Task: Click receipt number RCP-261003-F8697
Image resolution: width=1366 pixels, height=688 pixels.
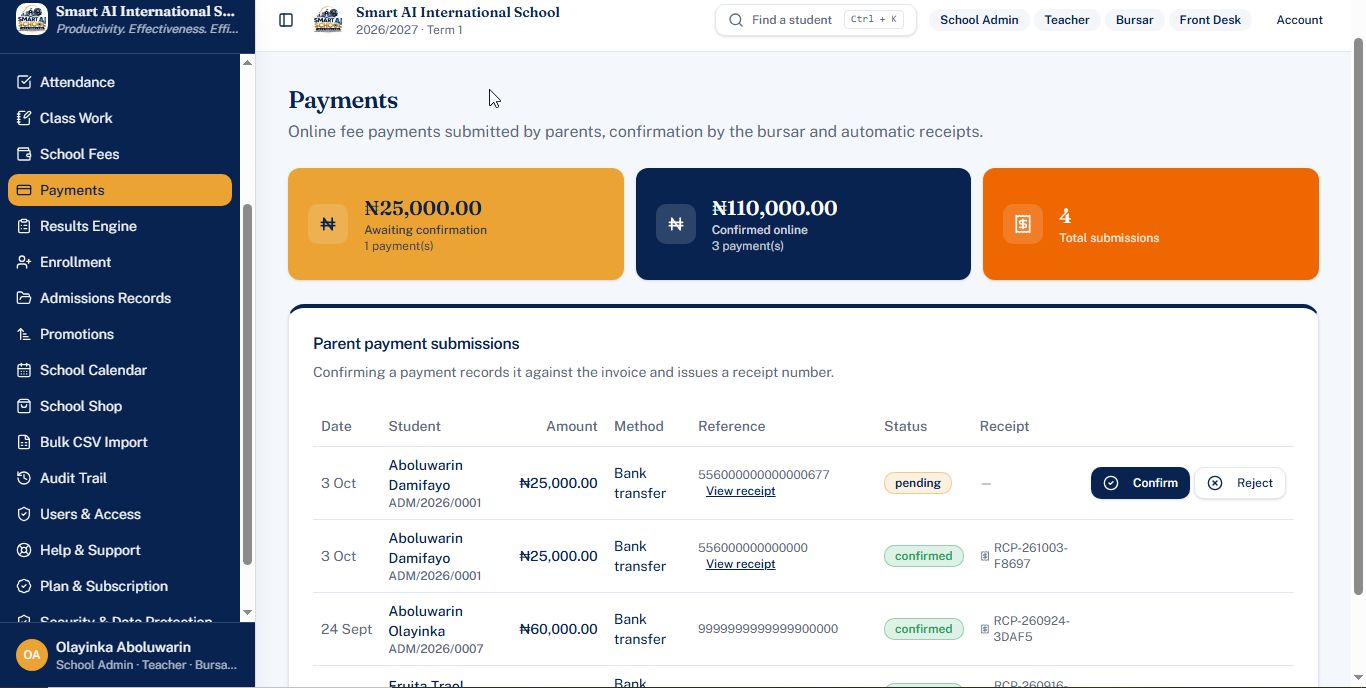Action: coord(1031,556)
